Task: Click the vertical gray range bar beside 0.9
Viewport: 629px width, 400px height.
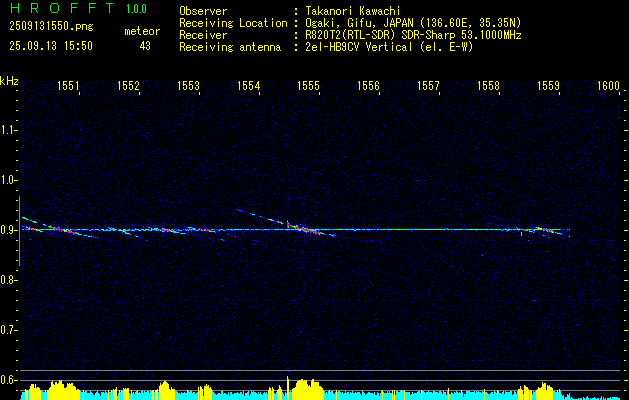Action: pyautogui.click(x=20, y=231)
